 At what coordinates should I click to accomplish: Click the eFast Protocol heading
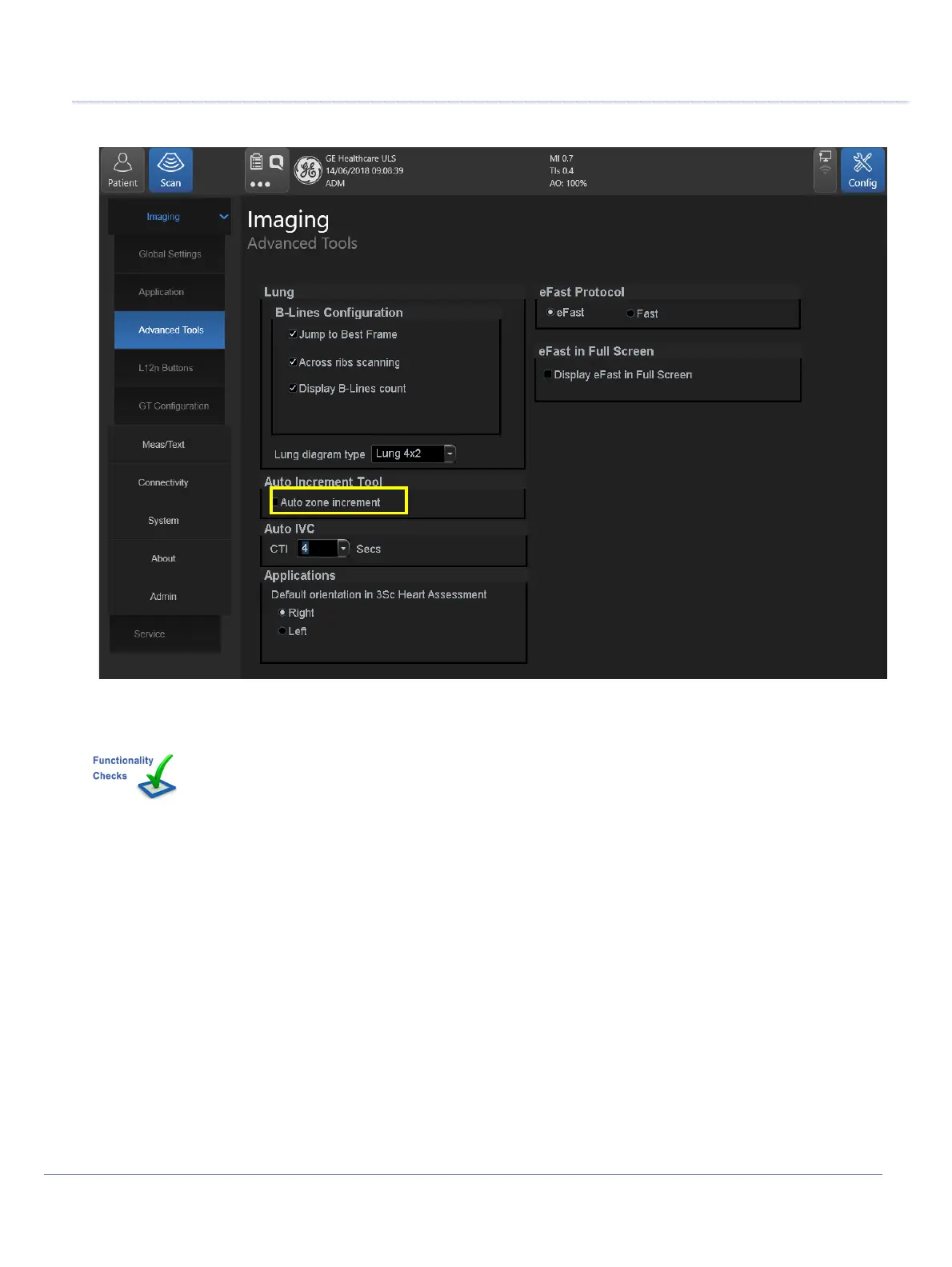tap(582, 292)
